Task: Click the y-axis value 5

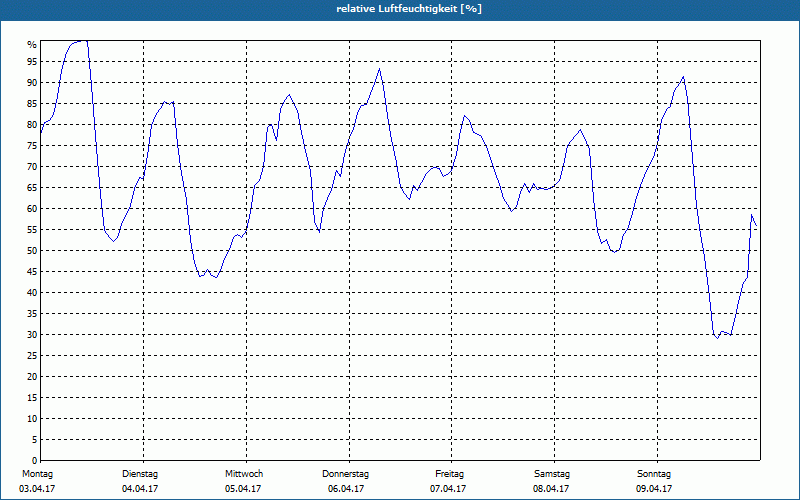Action: coord(34,440)
